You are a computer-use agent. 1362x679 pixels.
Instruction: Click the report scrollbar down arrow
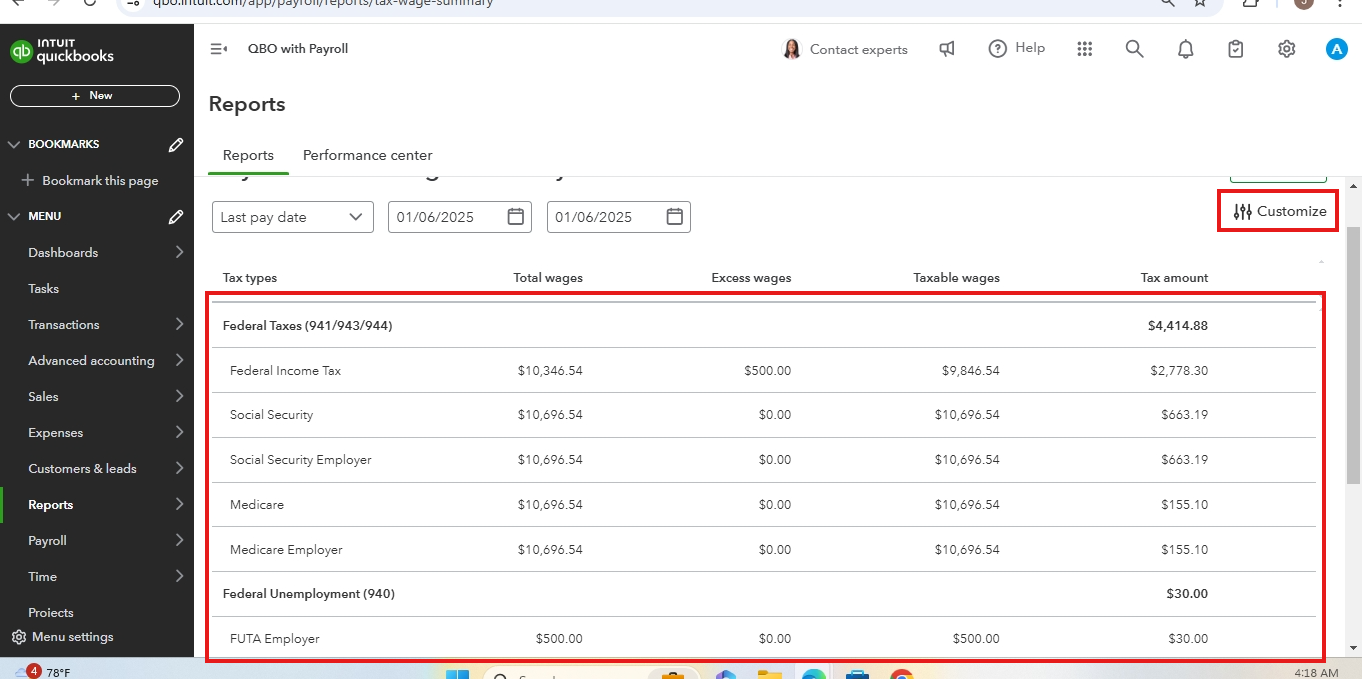pos(1354,647)
